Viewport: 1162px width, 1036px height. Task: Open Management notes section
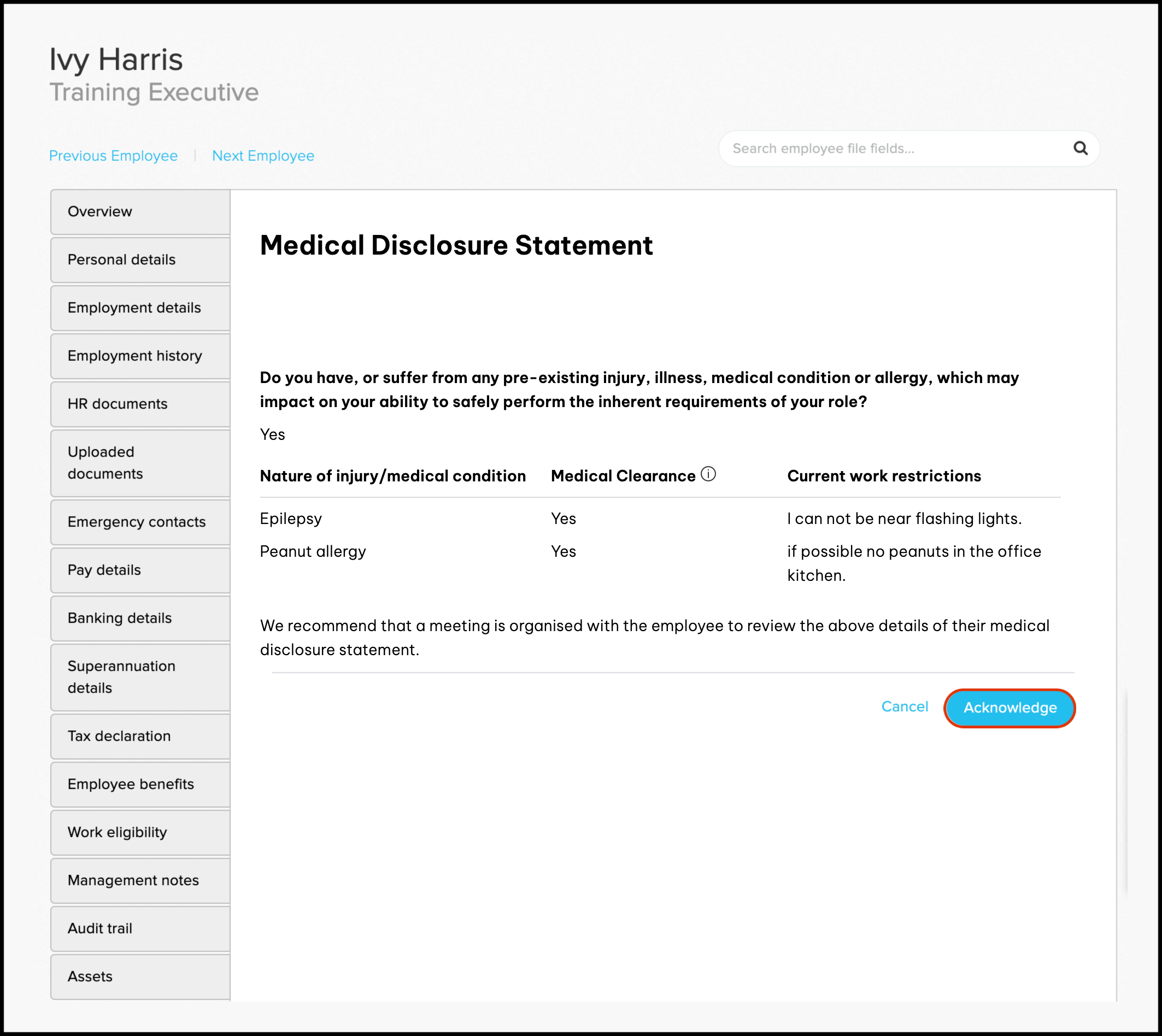pos(140,881)
